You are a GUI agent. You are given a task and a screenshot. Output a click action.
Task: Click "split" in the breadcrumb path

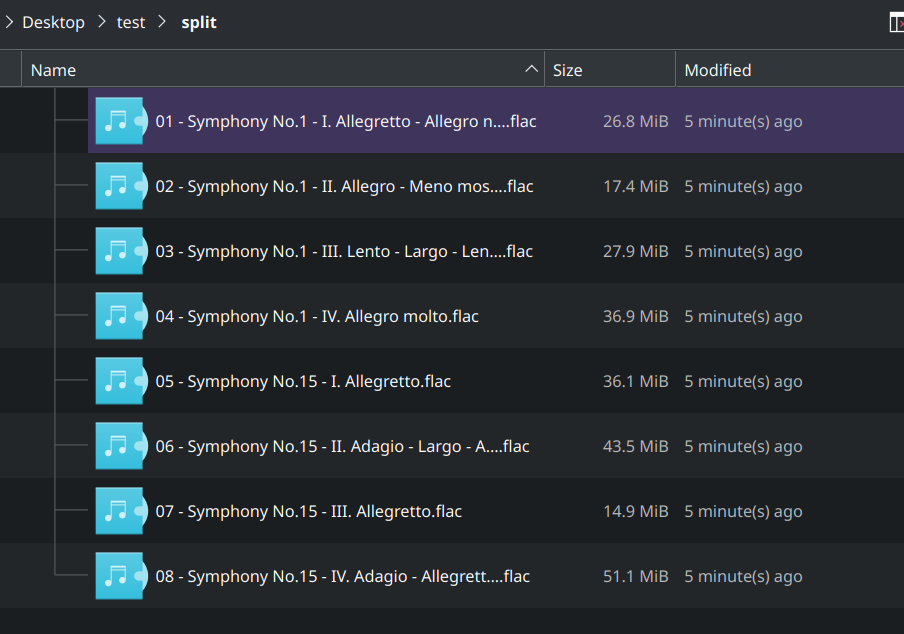198,22
